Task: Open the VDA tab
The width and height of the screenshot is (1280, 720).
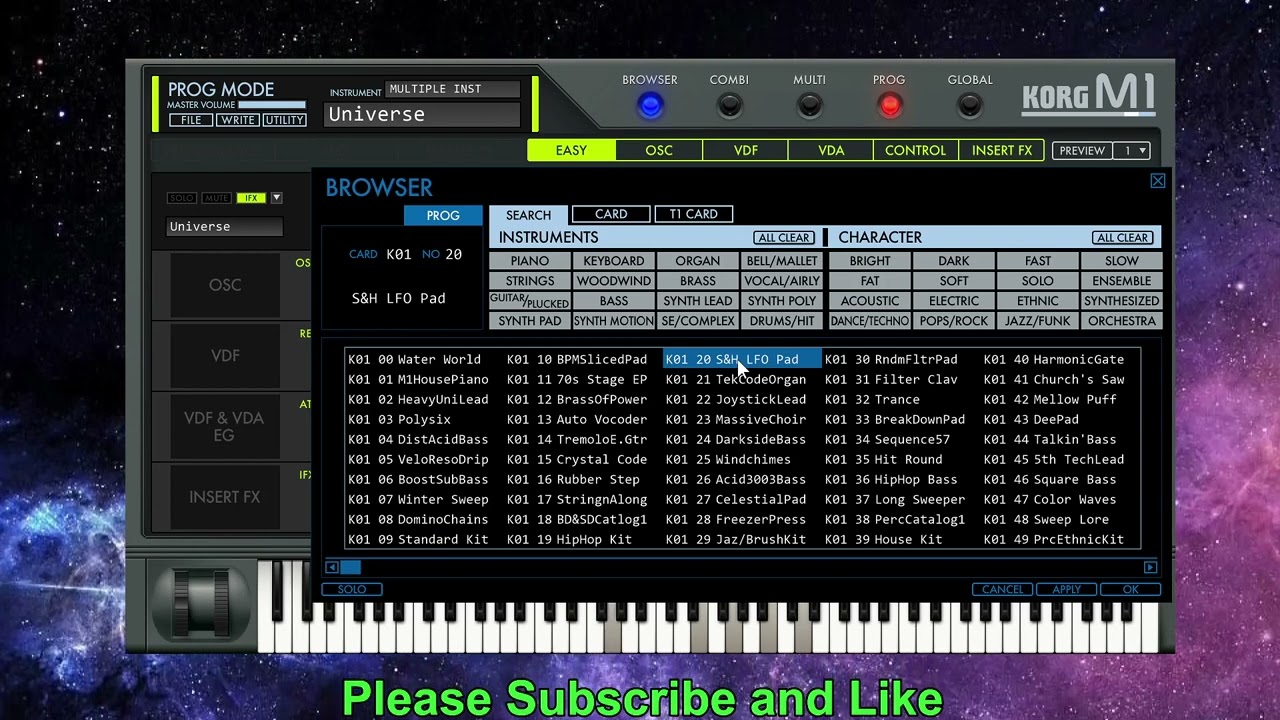Action: point(831,150)
